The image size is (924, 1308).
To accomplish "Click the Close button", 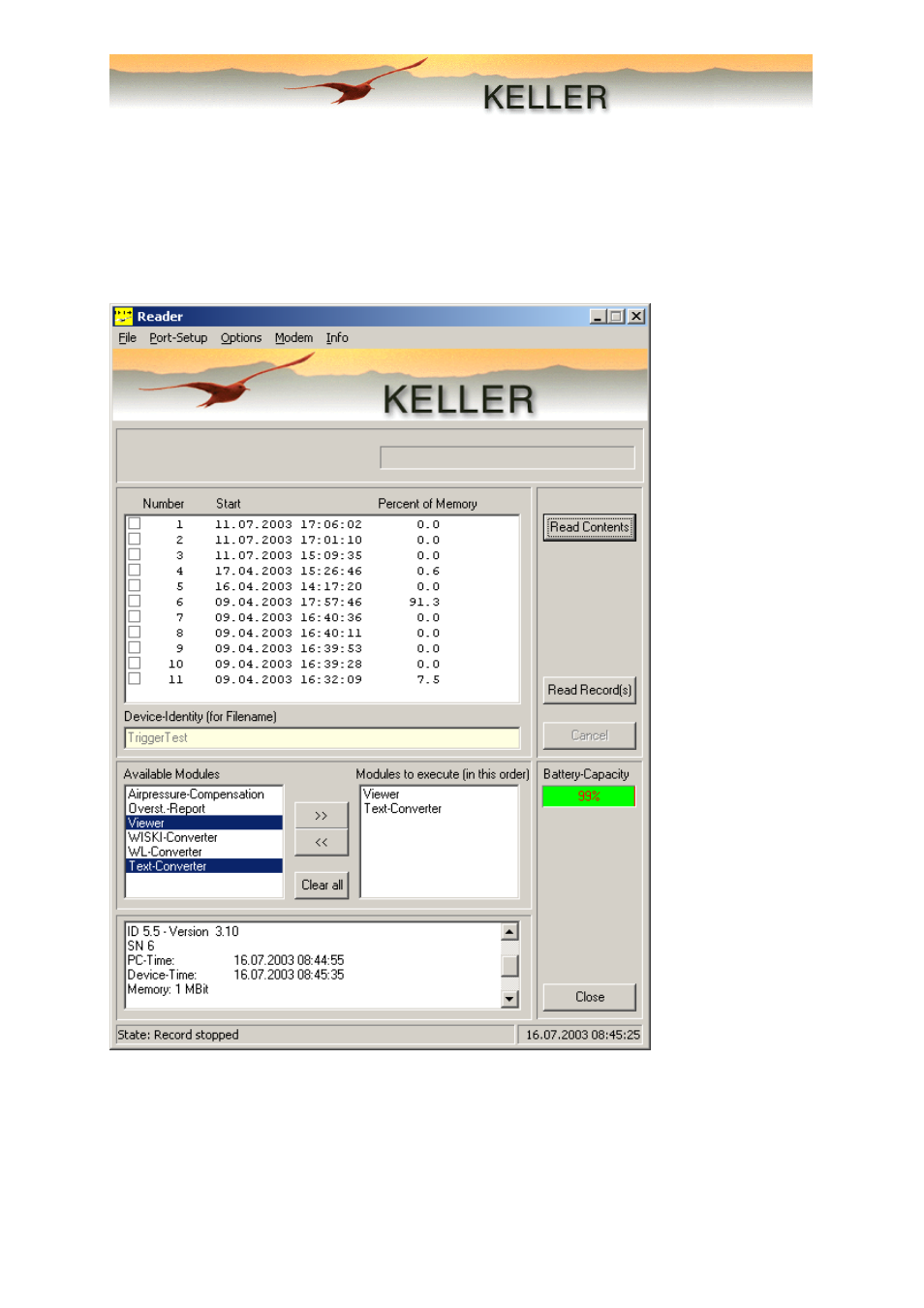I will 589,997.
